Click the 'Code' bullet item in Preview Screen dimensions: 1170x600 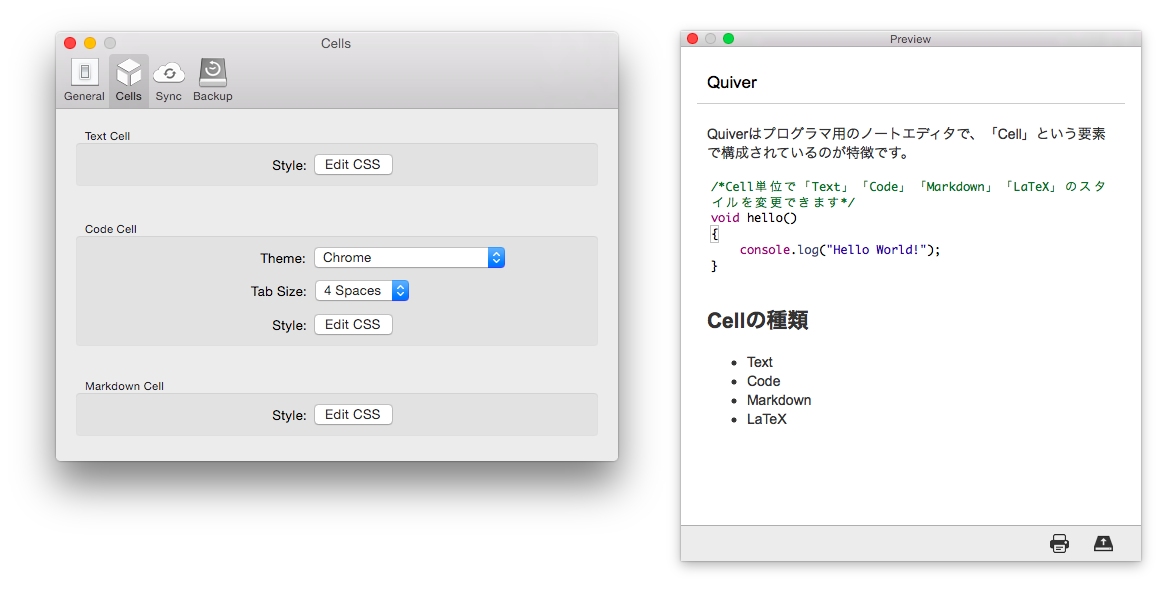coord(763,381)
